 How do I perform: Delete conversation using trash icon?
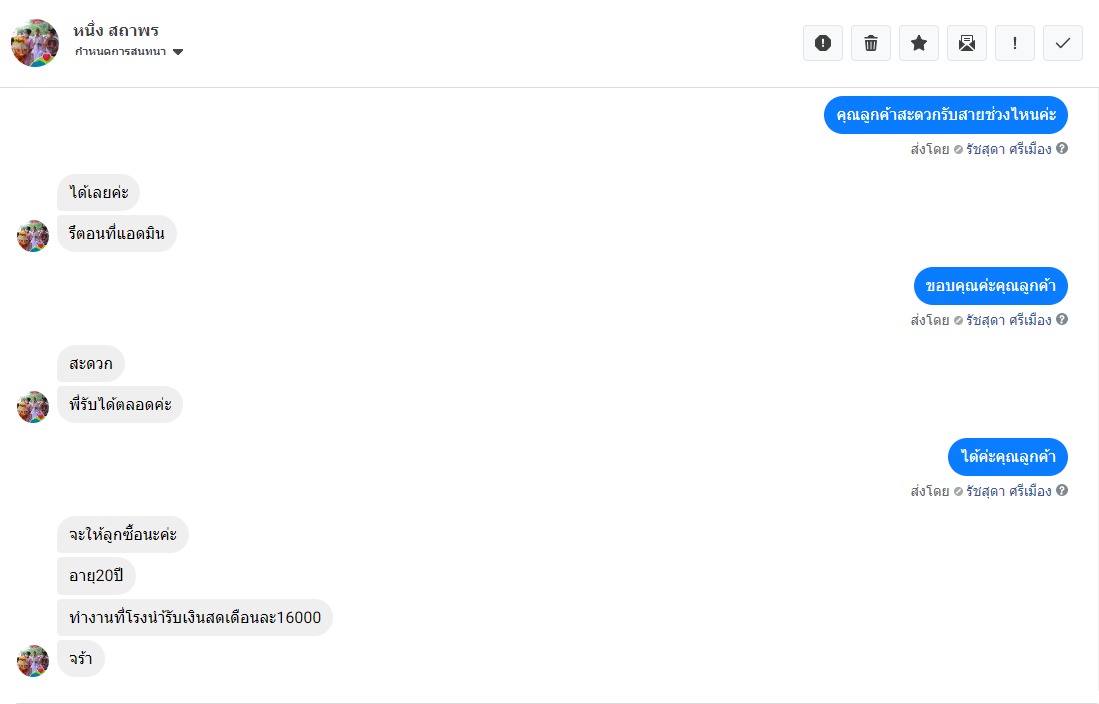pos(871,43)
